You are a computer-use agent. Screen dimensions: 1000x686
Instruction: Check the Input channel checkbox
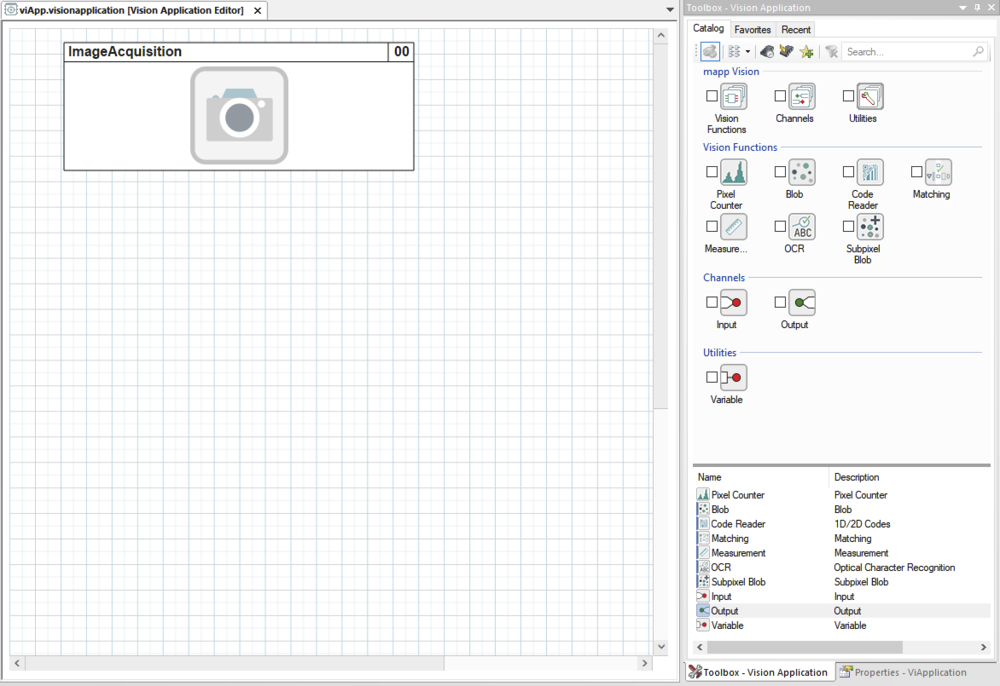tap(712, 302)
